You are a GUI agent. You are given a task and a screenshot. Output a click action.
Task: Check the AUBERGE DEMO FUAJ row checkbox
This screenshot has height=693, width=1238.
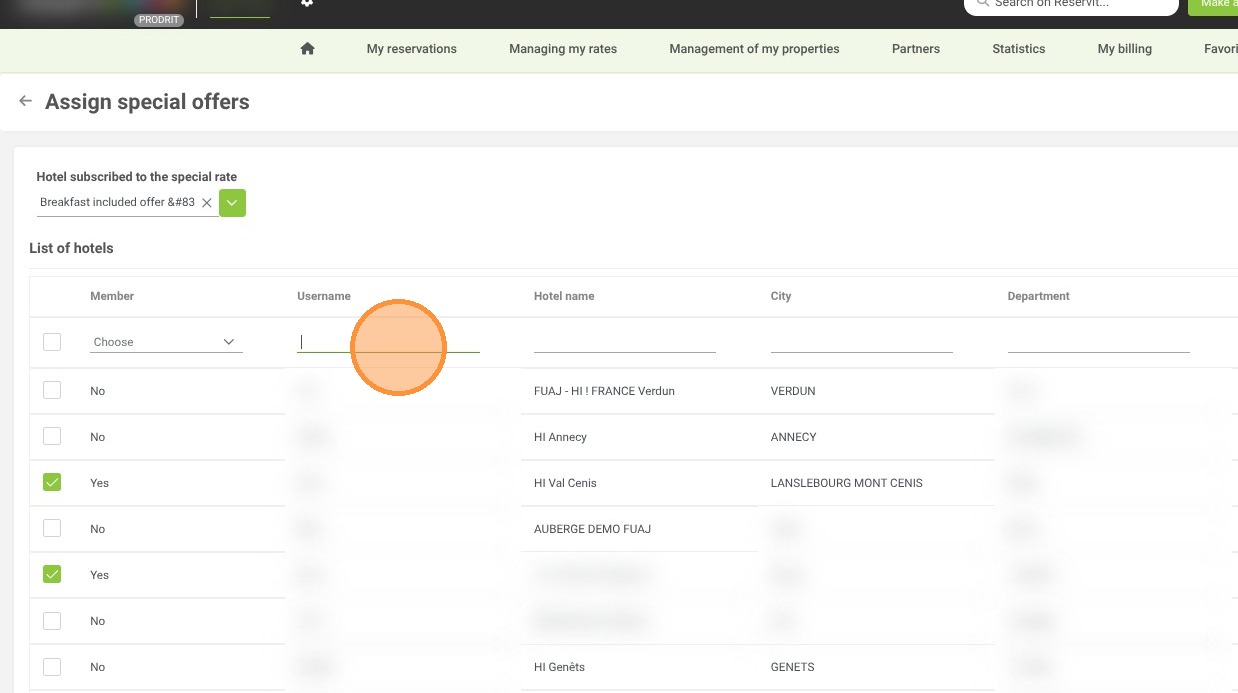52,528
